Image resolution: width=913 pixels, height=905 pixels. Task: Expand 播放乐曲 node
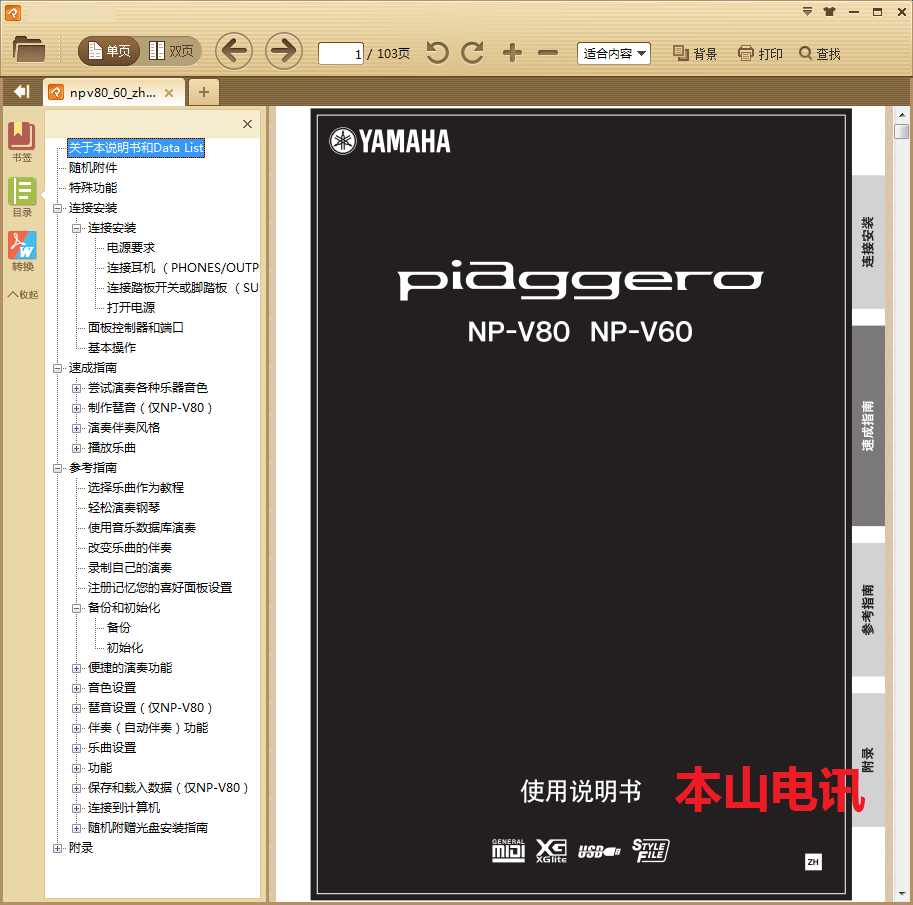76,448
